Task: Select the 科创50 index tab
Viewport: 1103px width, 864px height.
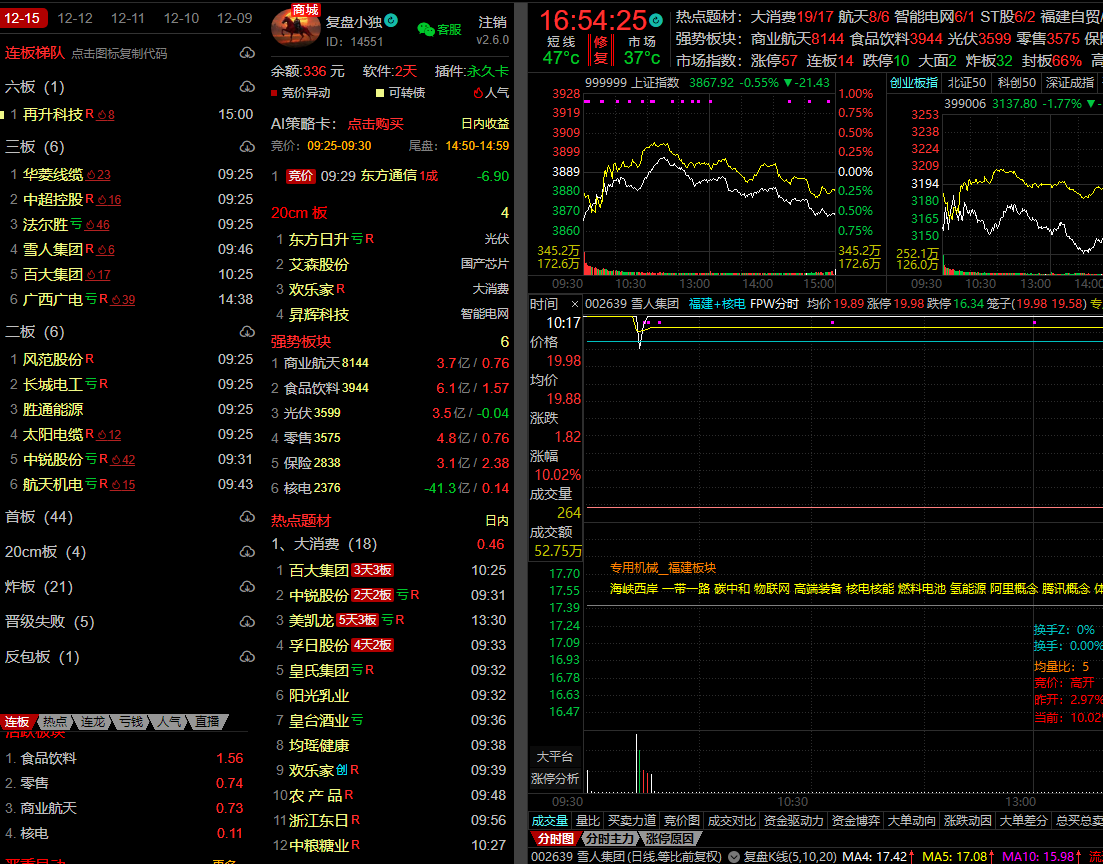Action: 1015,83
